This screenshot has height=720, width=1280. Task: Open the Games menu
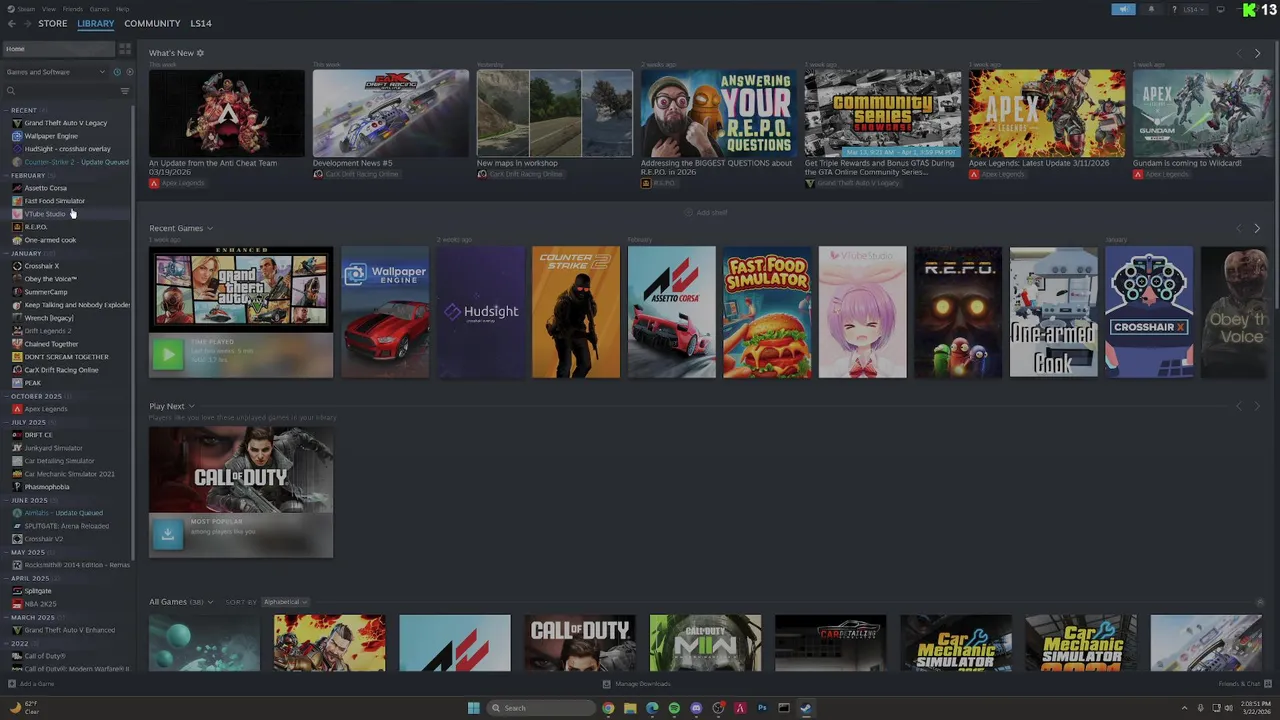coord(99,9)
